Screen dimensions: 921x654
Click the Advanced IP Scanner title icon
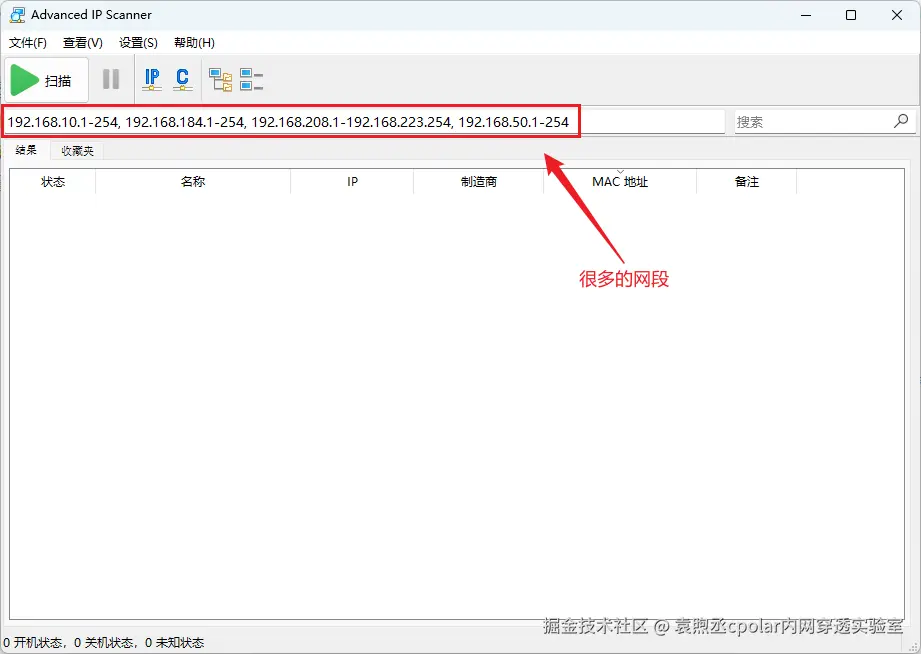point(18,15)
